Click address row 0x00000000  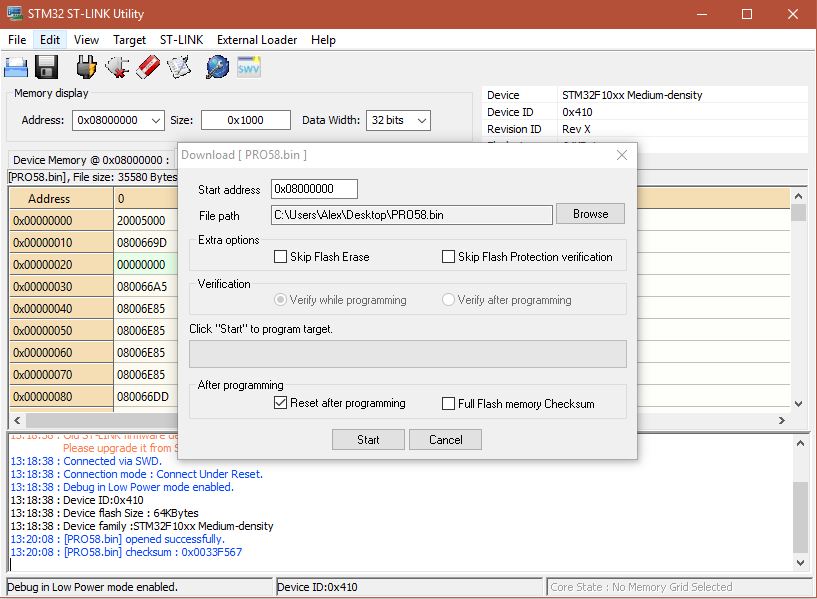tap(61, 220)
